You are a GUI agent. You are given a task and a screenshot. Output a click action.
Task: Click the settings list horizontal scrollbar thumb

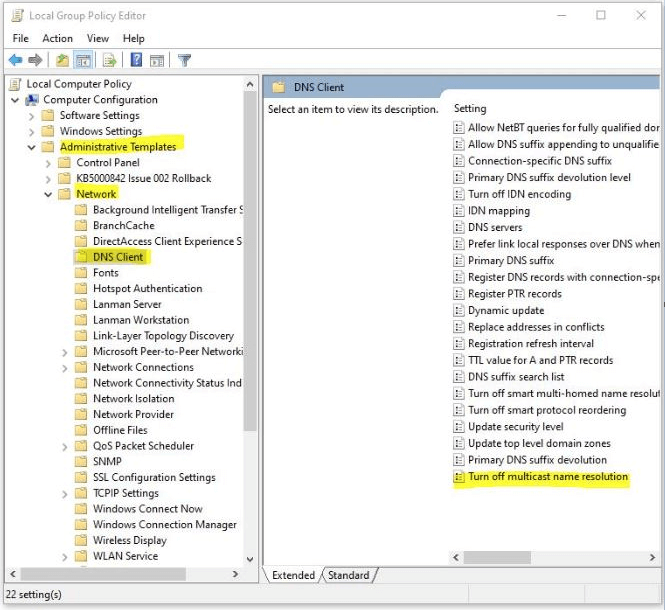pos(497,557)
